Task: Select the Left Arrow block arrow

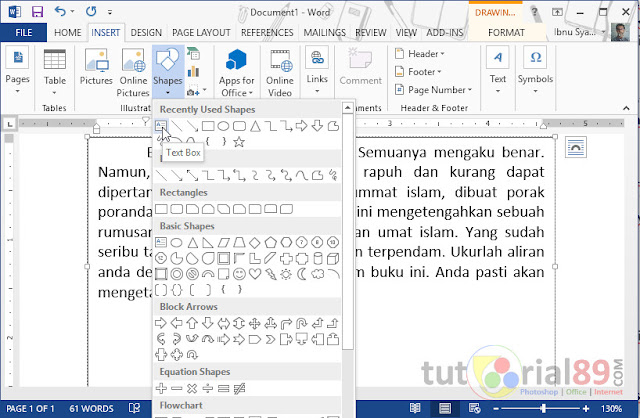Action: click(x=176, y=323)
